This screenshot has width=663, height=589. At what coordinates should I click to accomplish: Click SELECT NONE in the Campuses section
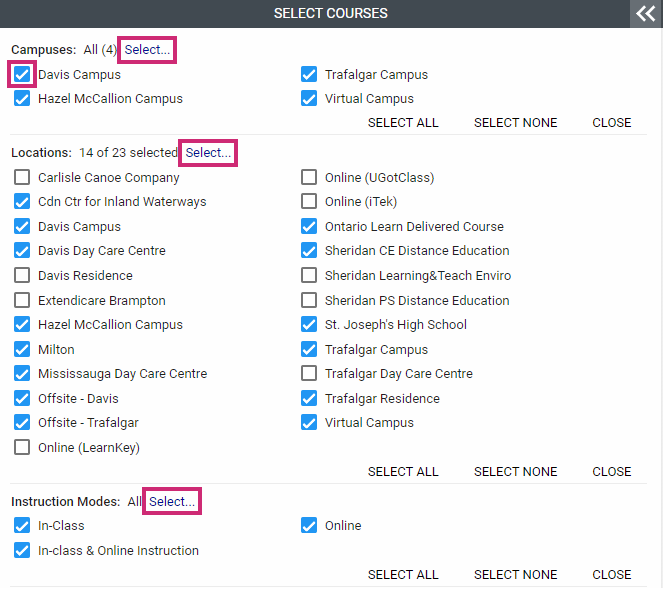coord(515,123)
